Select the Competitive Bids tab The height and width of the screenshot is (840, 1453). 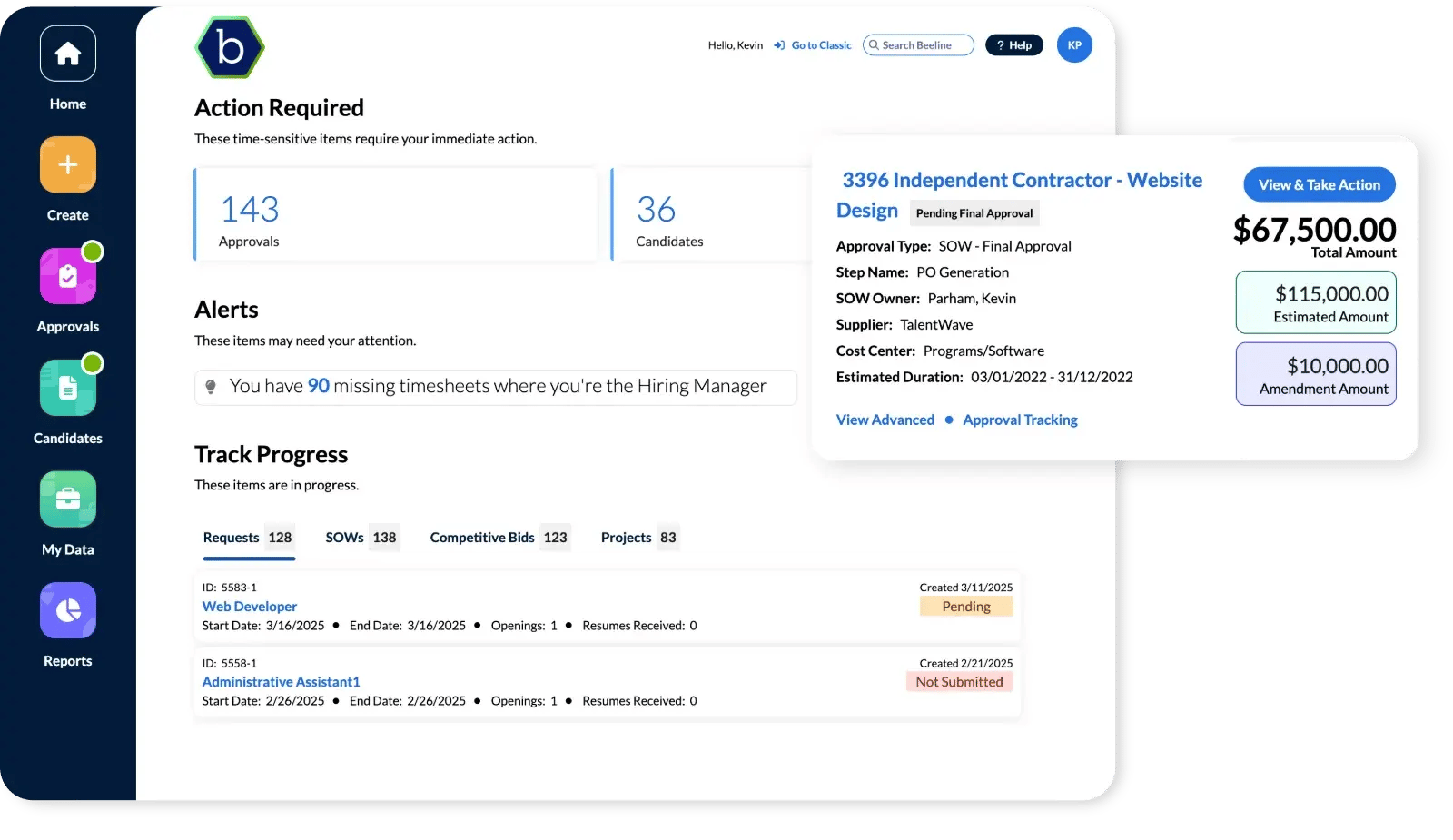[x=499, y=538]
